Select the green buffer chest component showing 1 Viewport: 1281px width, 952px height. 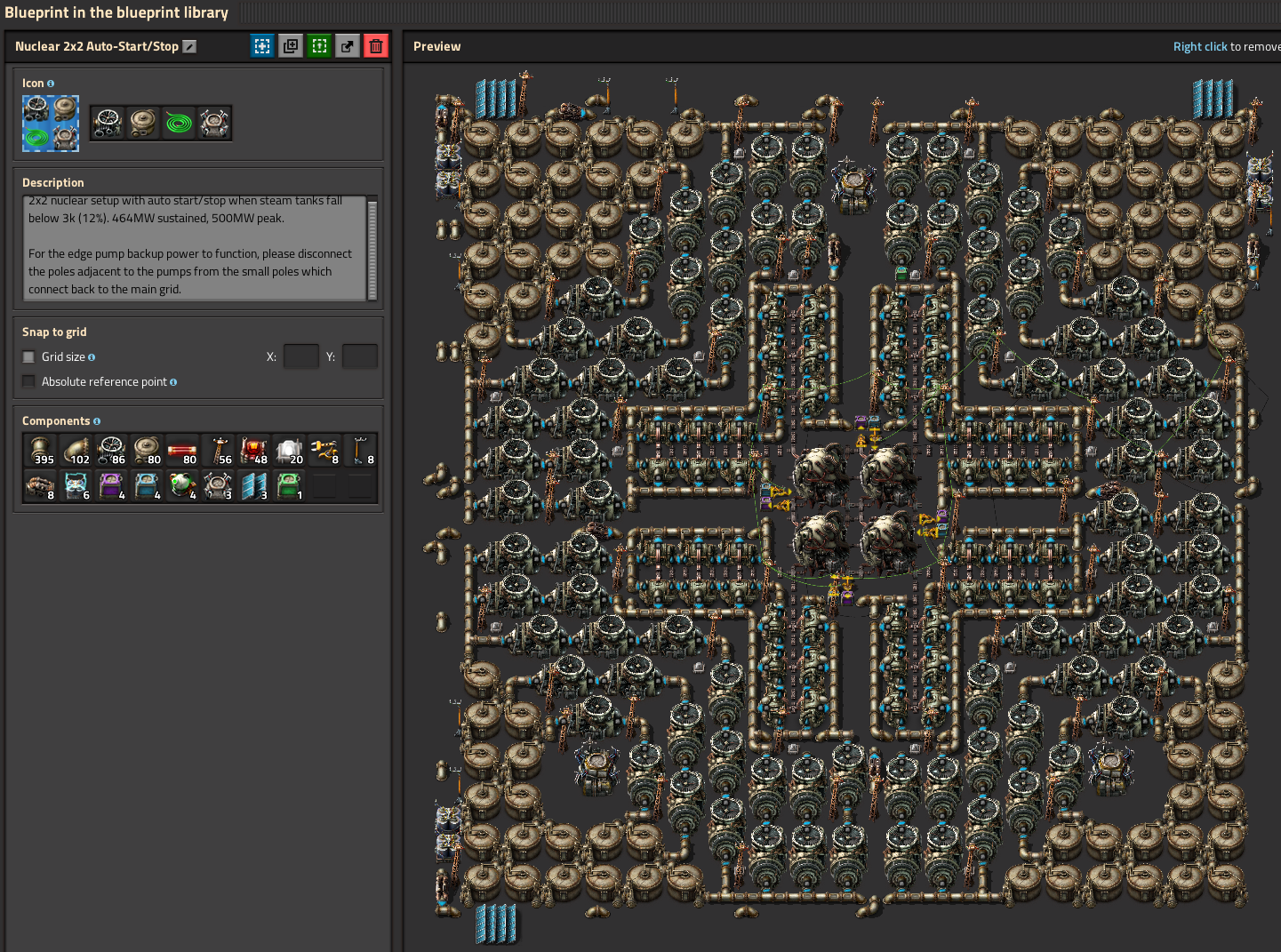tap(289, 486)
